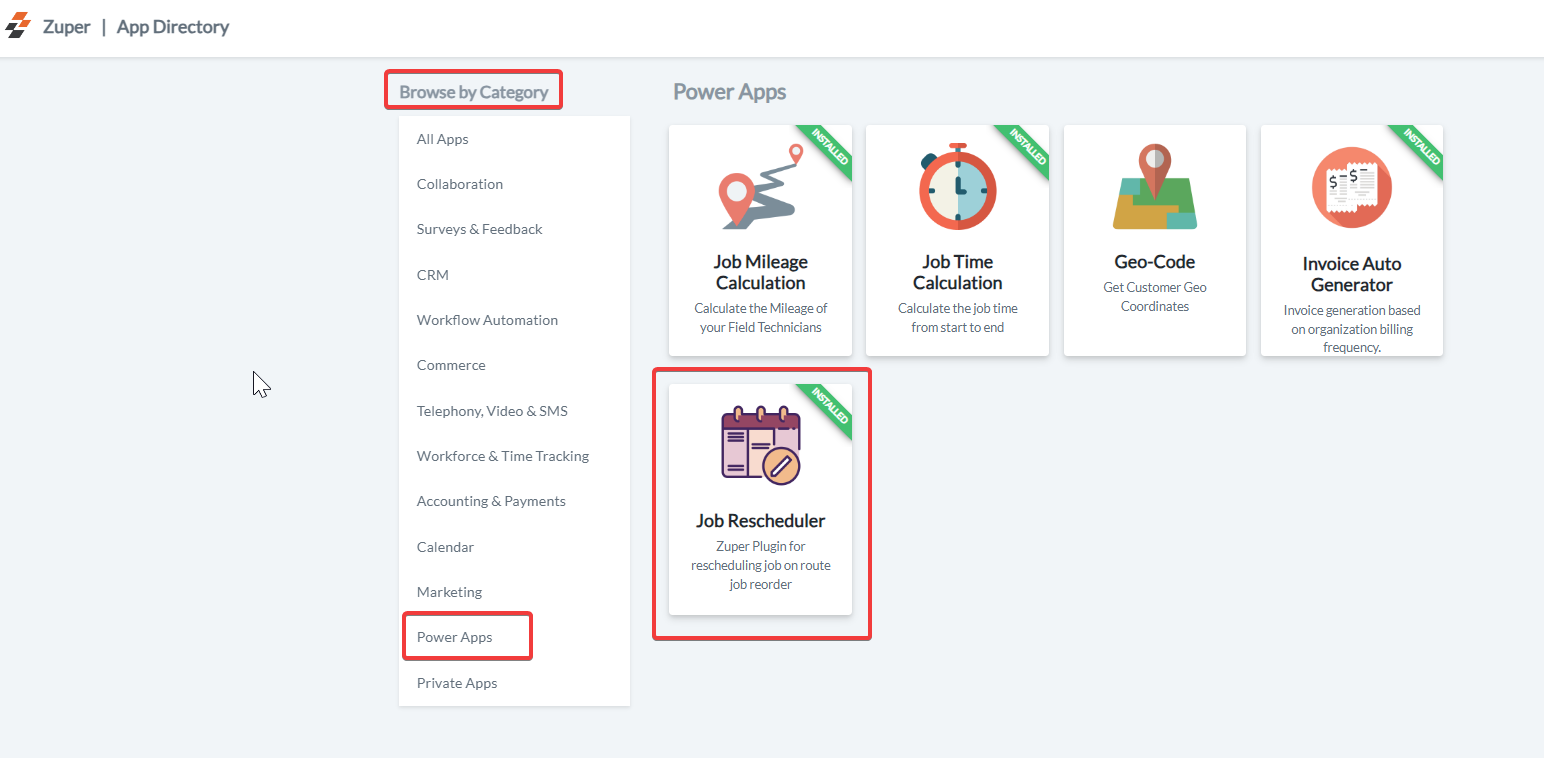Screen dimensions: 1544x758
Task: Click 'Calculate the job time from start to end'
Action: click(x=958, y=318)
